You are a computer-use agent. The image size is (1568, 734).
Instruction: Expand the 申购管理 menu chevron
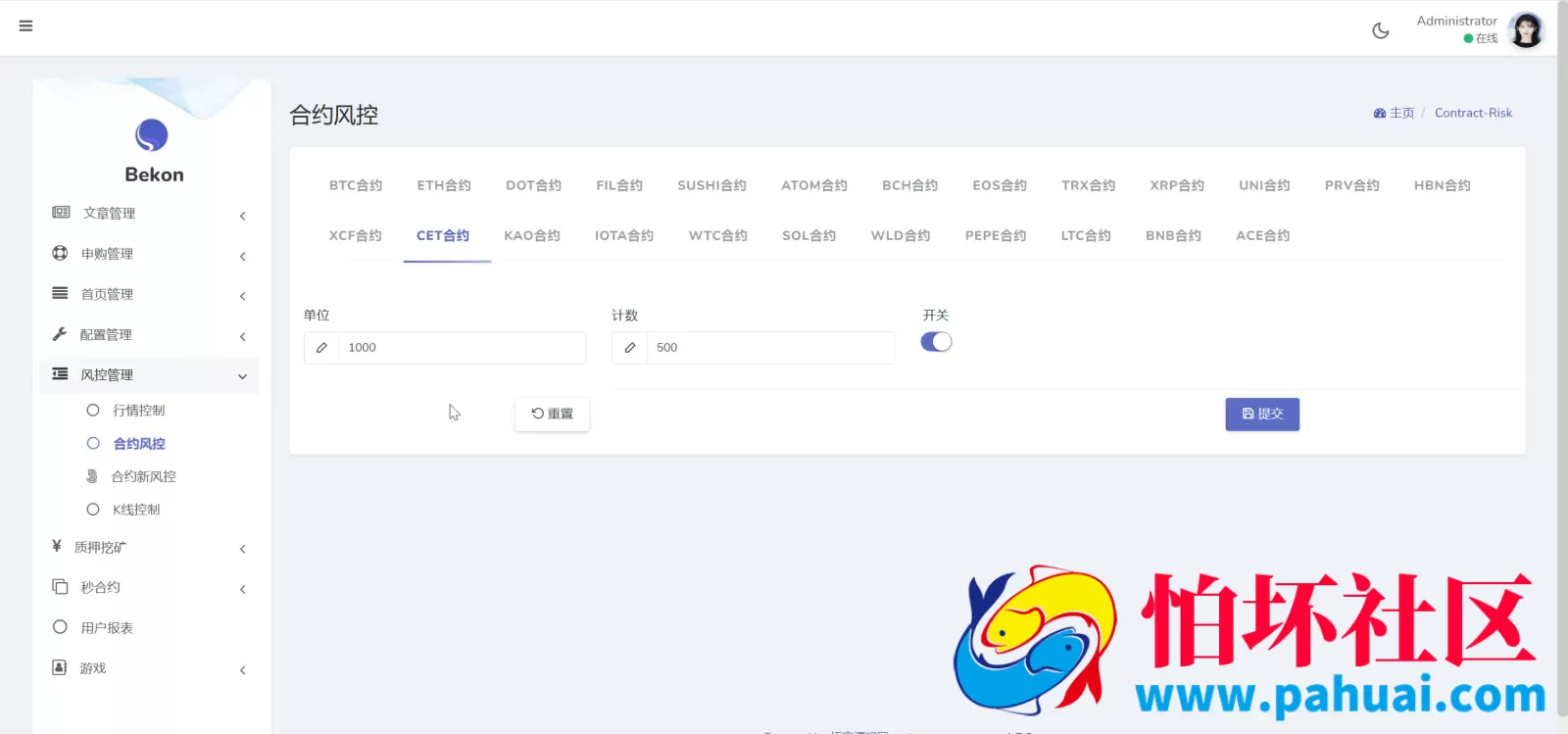(x=242, y=256)
